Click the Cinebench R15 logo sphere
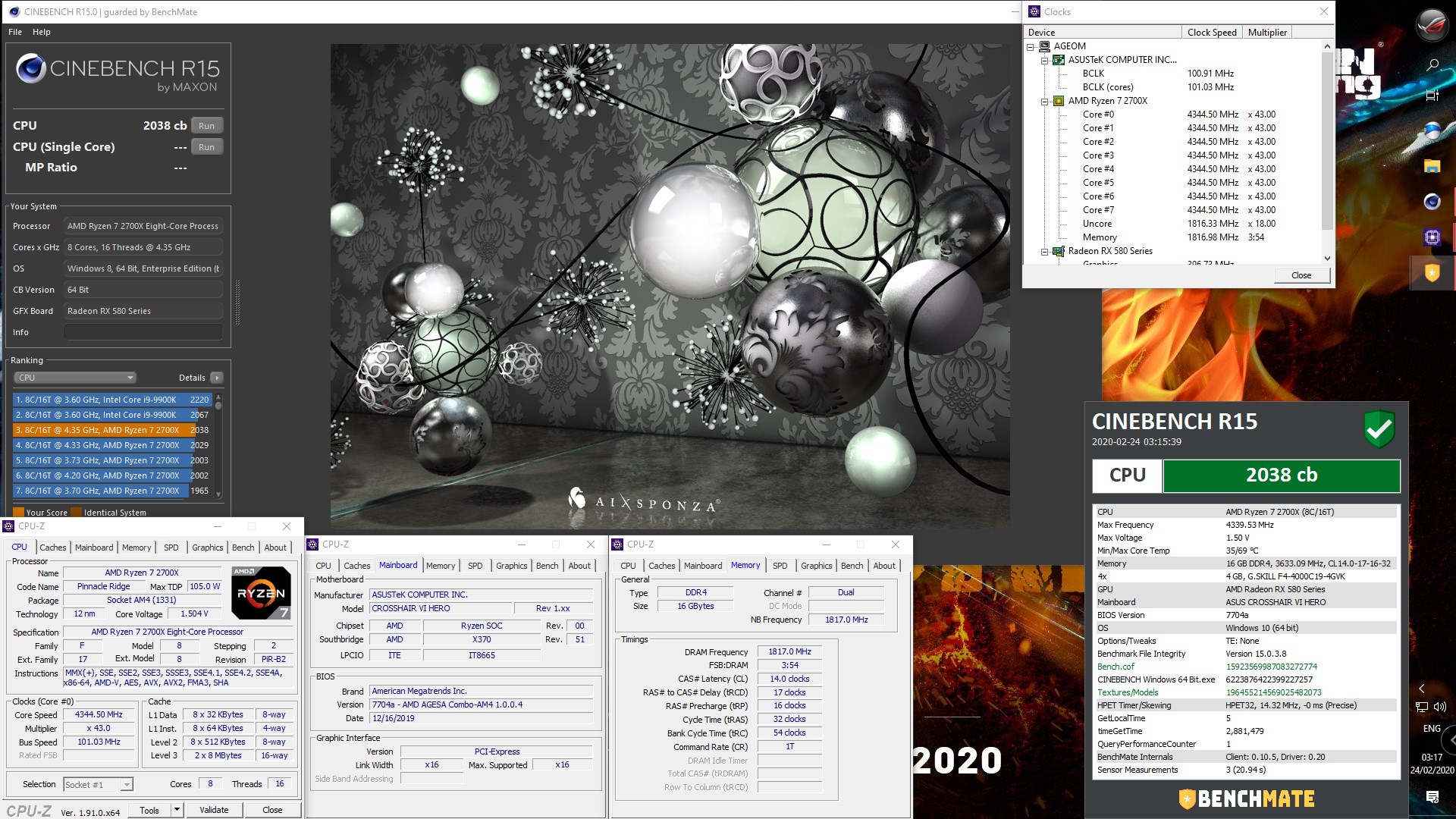 pos(31,69)
